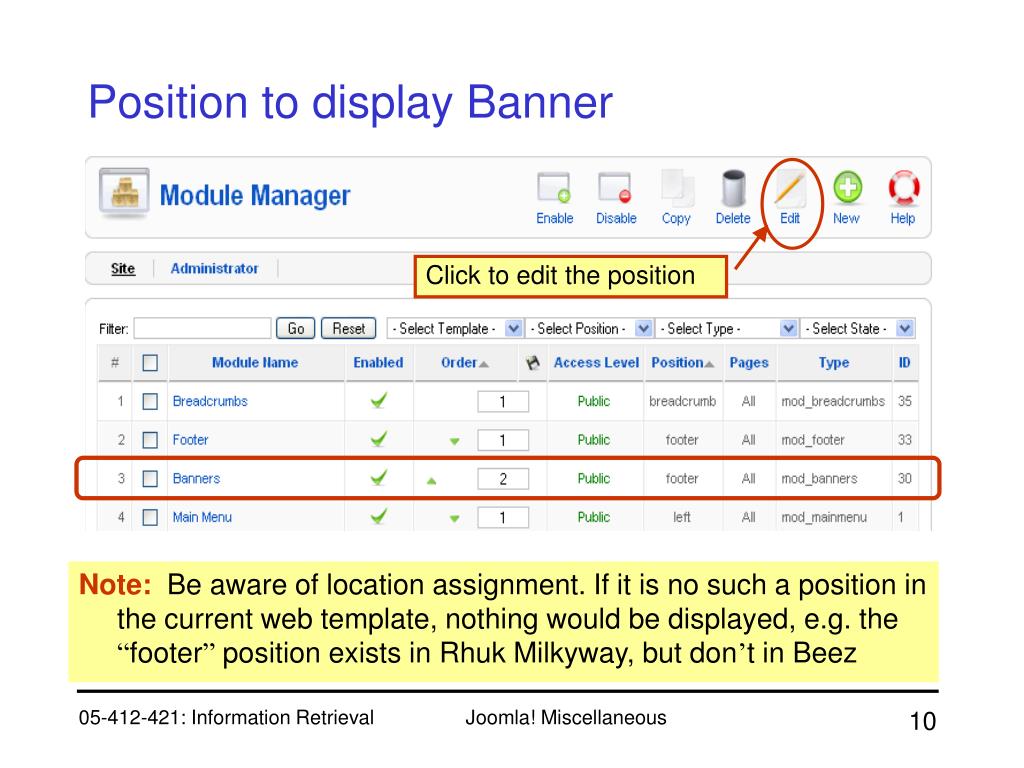
Task: Toggle the enabled checkmark for Main Menu
Action: point(378,517)
